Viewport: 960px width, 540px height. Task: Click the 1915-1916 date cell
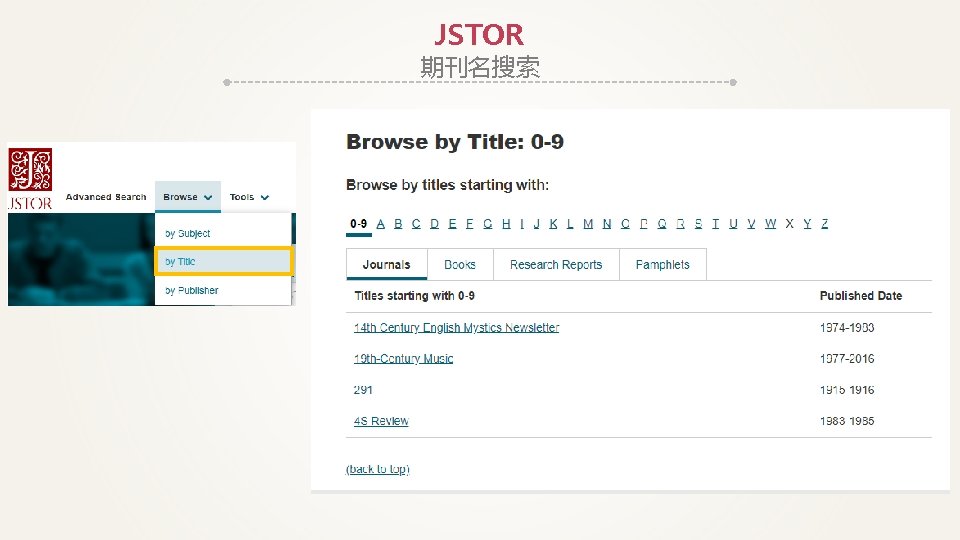pos(847,390)
